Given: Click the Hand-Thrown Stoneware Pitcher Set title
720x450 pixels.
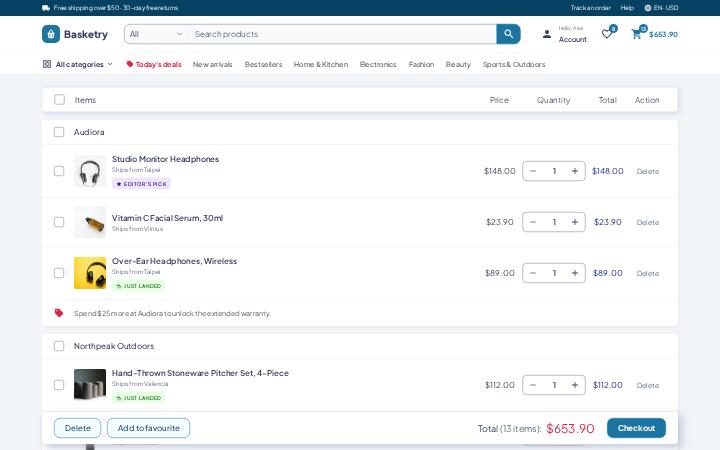Looking at the screenshot, I should click(200, 373).
